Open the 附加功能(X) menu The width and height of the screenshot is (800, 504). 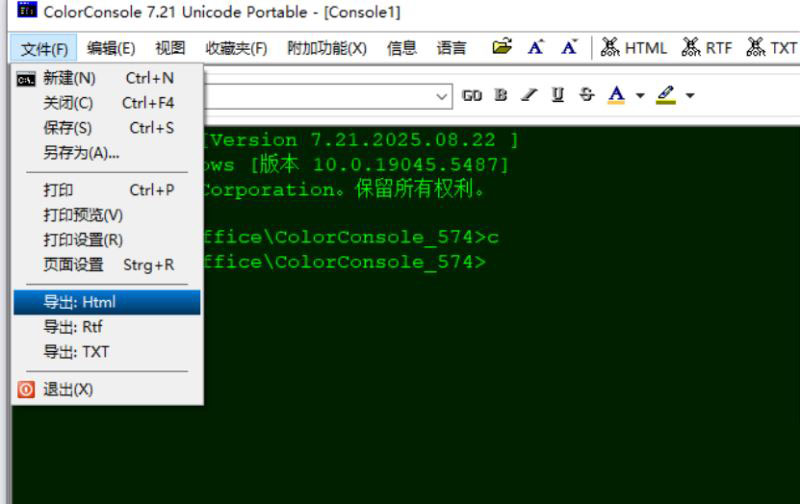pyautogui.click(x=327, y=48)
